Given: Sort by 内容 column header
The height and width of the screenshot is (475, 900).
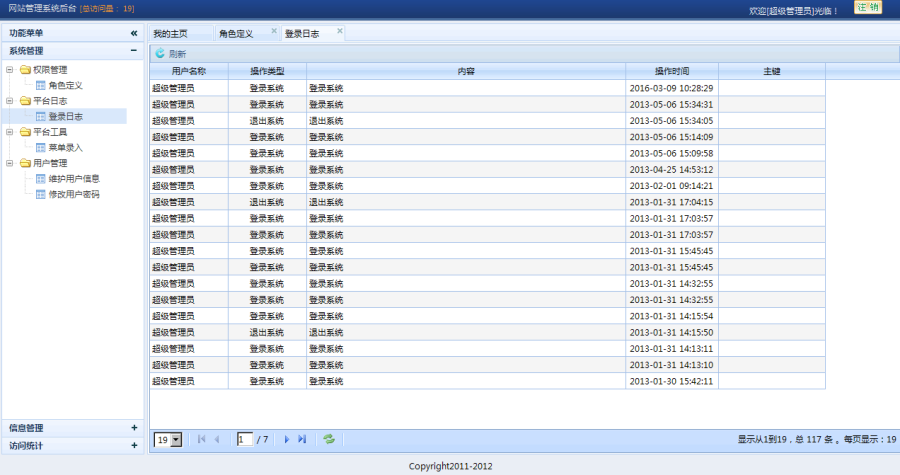Looking at the screenshot, I should (x=466, y=71).
